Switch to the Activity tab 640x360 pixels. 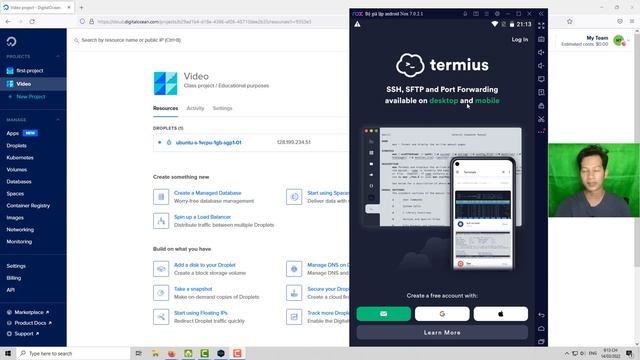pyautogui.click(x=195, y=108)
